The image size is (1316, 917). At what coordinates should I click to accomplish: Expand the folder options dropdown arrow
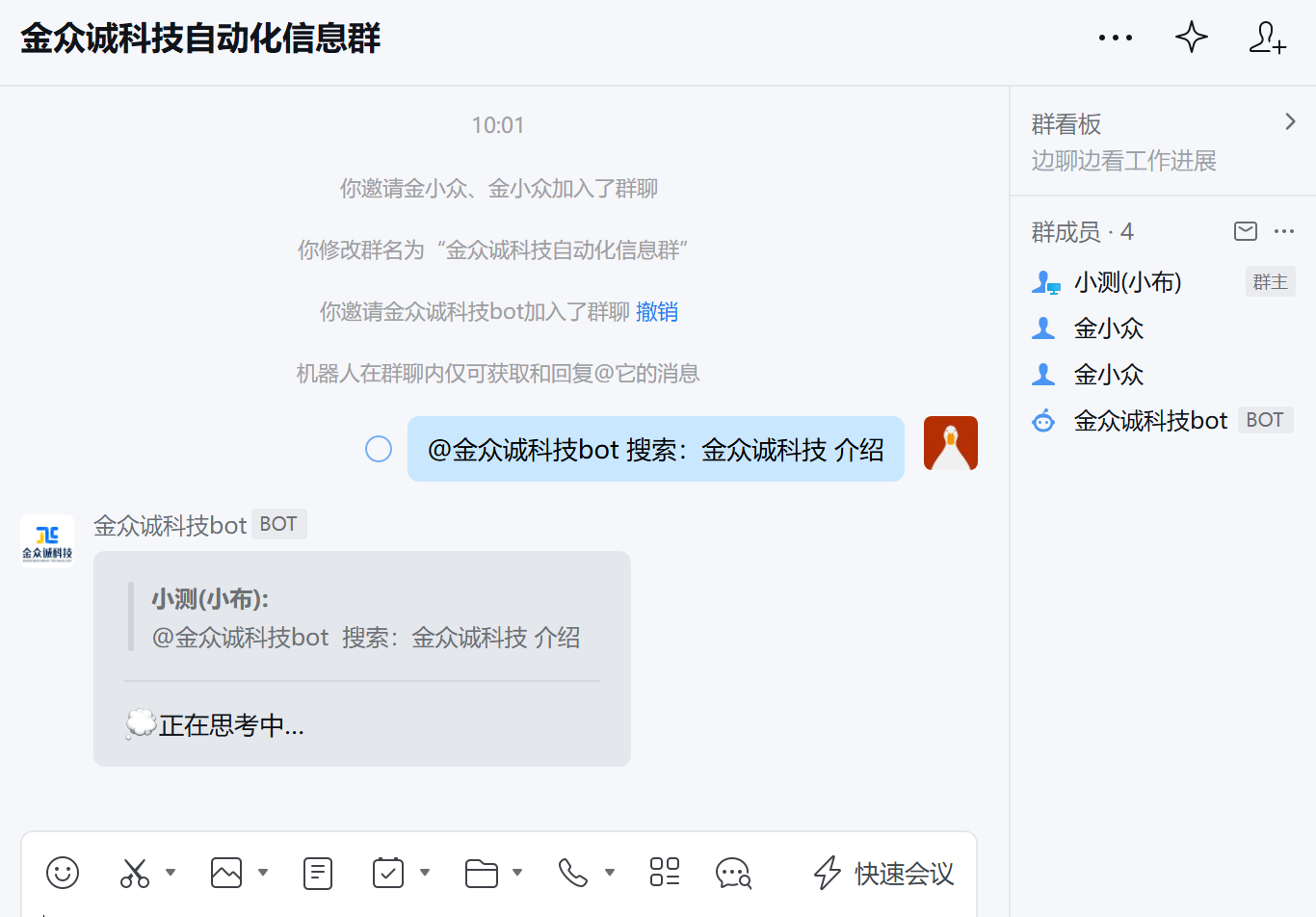[x=517, y=873]
